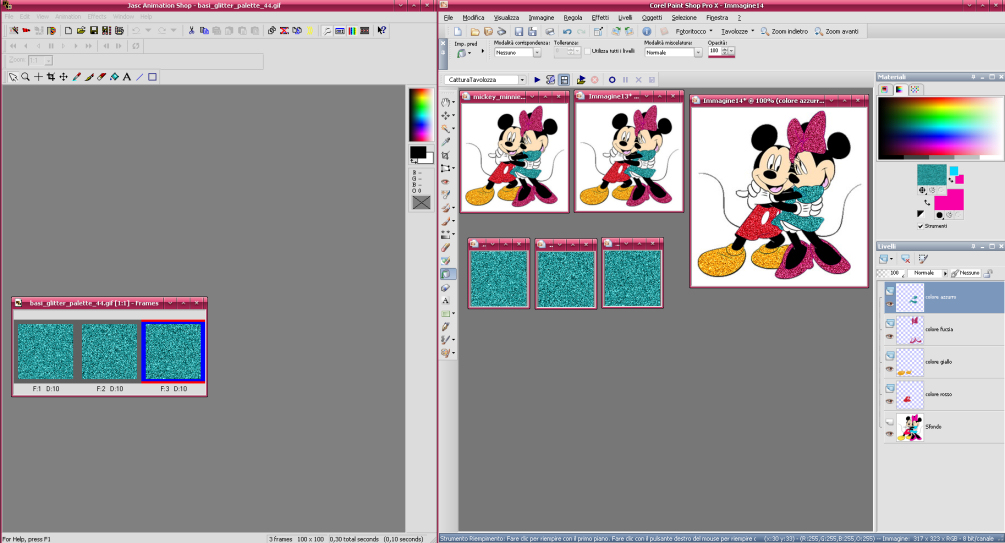Open Zoom 1:1 dropdown in Animation Shop
The width and height of the screenshot is (1005, 543).
point(48,61)
